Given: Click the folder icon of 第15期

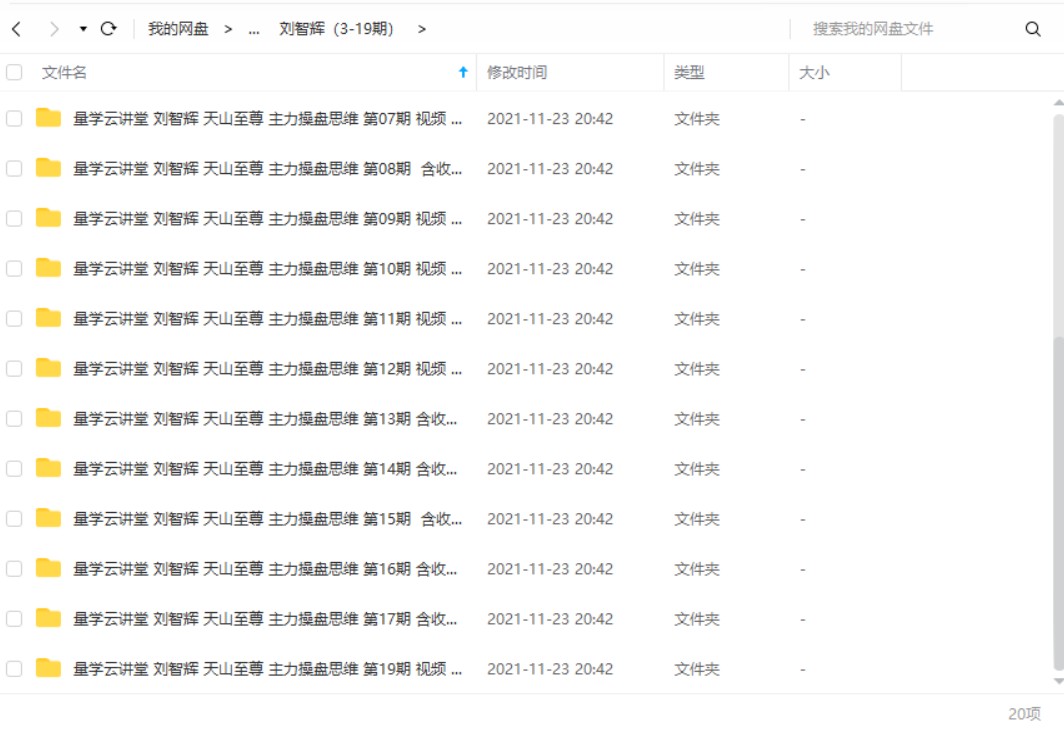Looking at the screenshot, I should click(48, 518).
